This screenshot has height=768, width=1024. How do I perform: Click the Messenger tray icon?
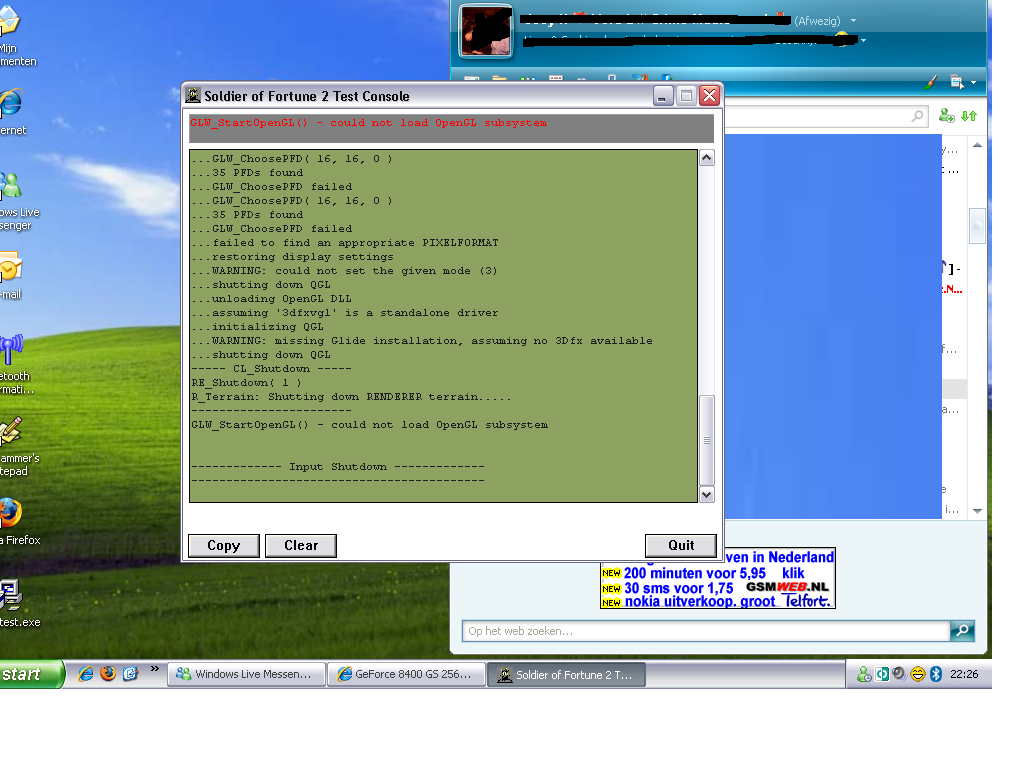pos(864,675)
